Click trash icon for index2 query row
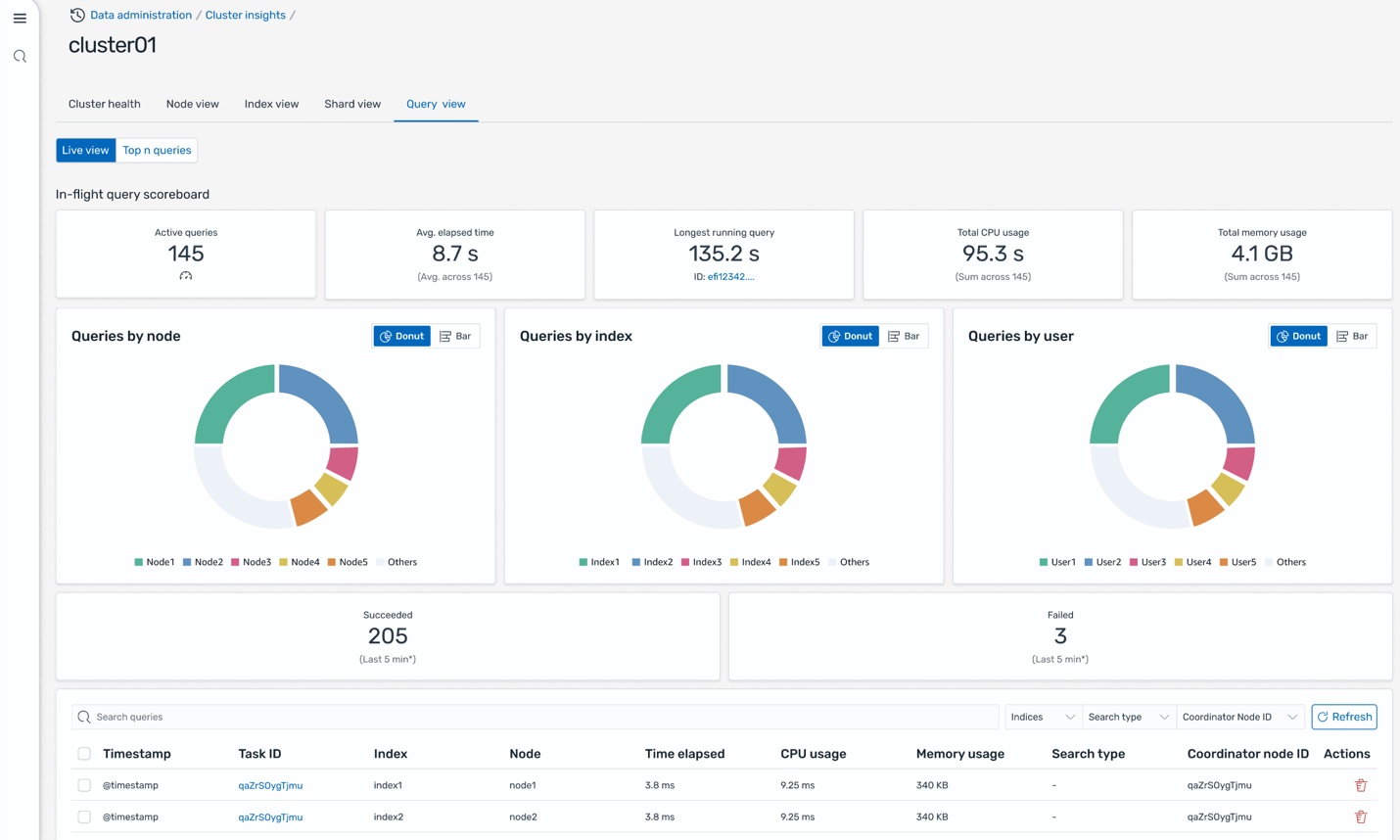 1360,817
